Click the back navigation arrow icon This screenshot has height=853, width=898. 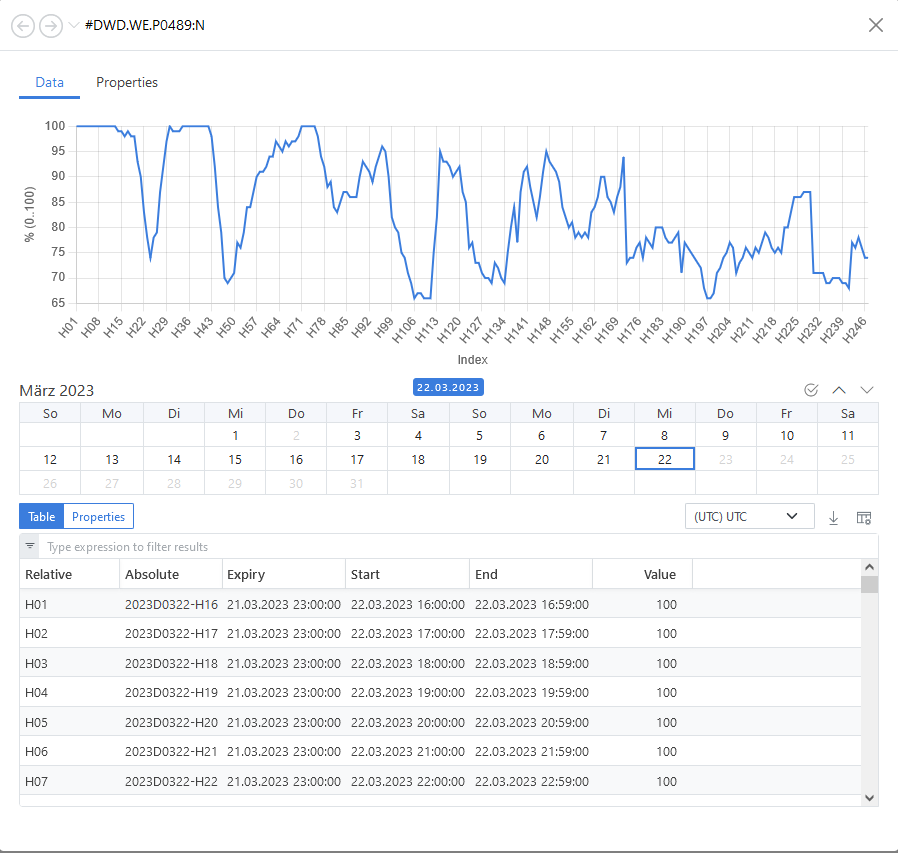click(x=24, y=25)
